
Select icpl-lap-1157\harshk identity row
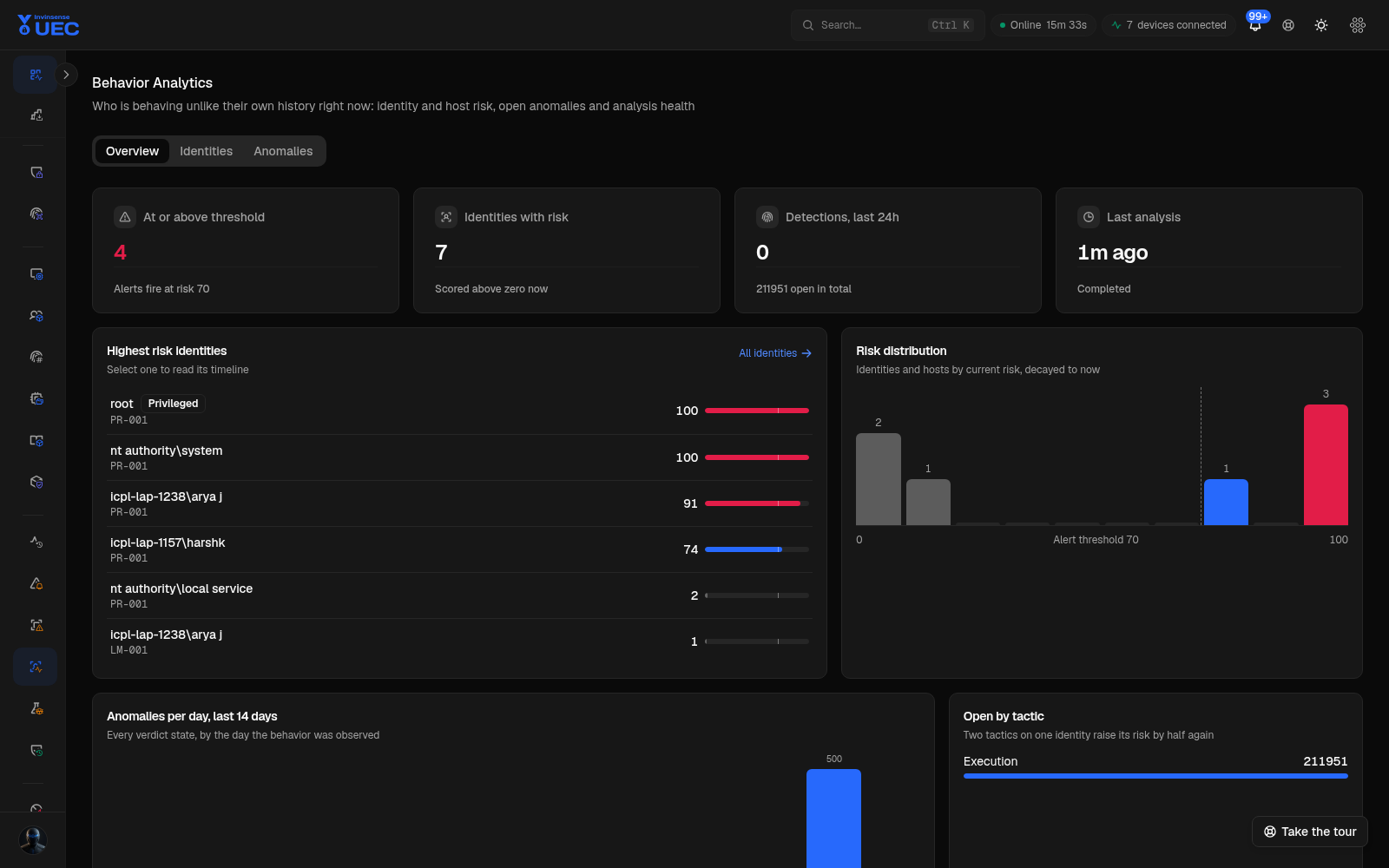[x=459, y=549]
